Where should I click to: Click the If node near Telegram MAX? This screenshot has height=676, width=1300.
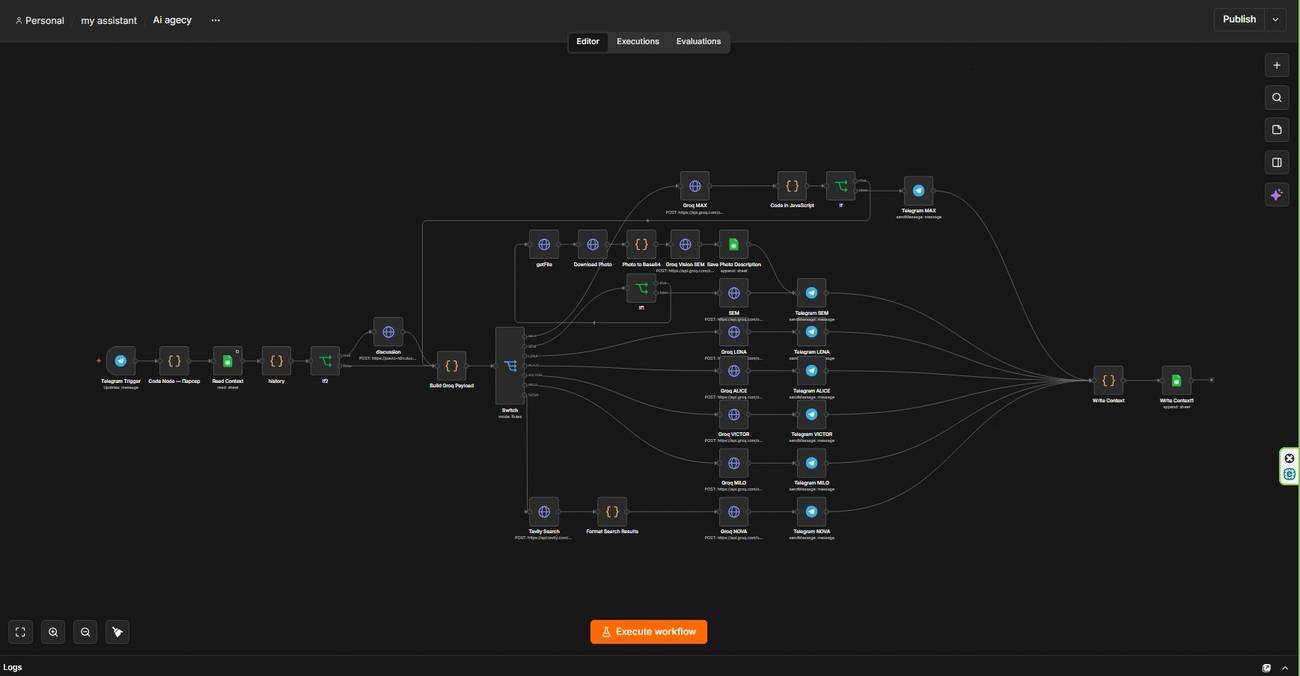click(x=841, y=186)
